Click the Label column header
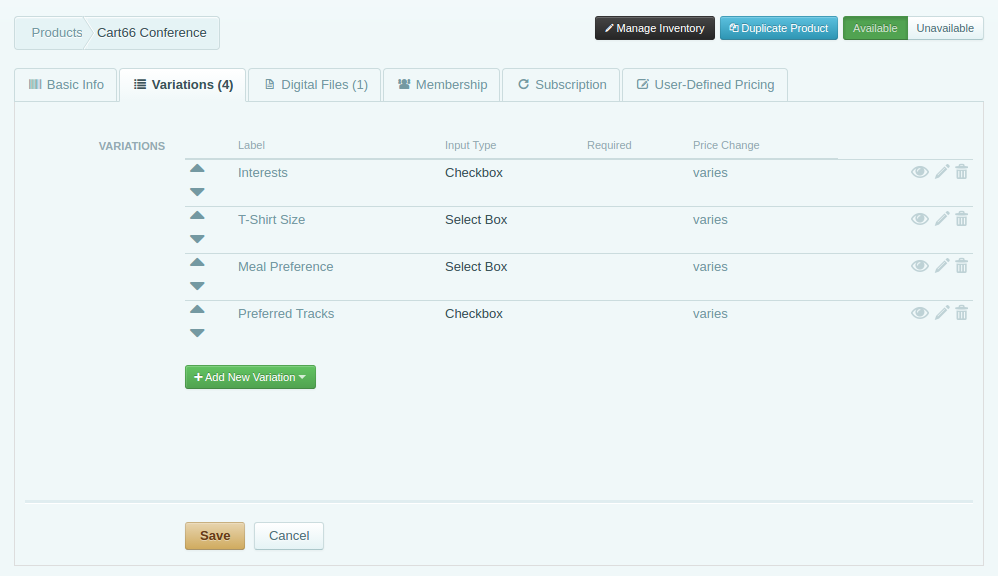The height and width of the screenshot is (576, 998). point(251,145)
